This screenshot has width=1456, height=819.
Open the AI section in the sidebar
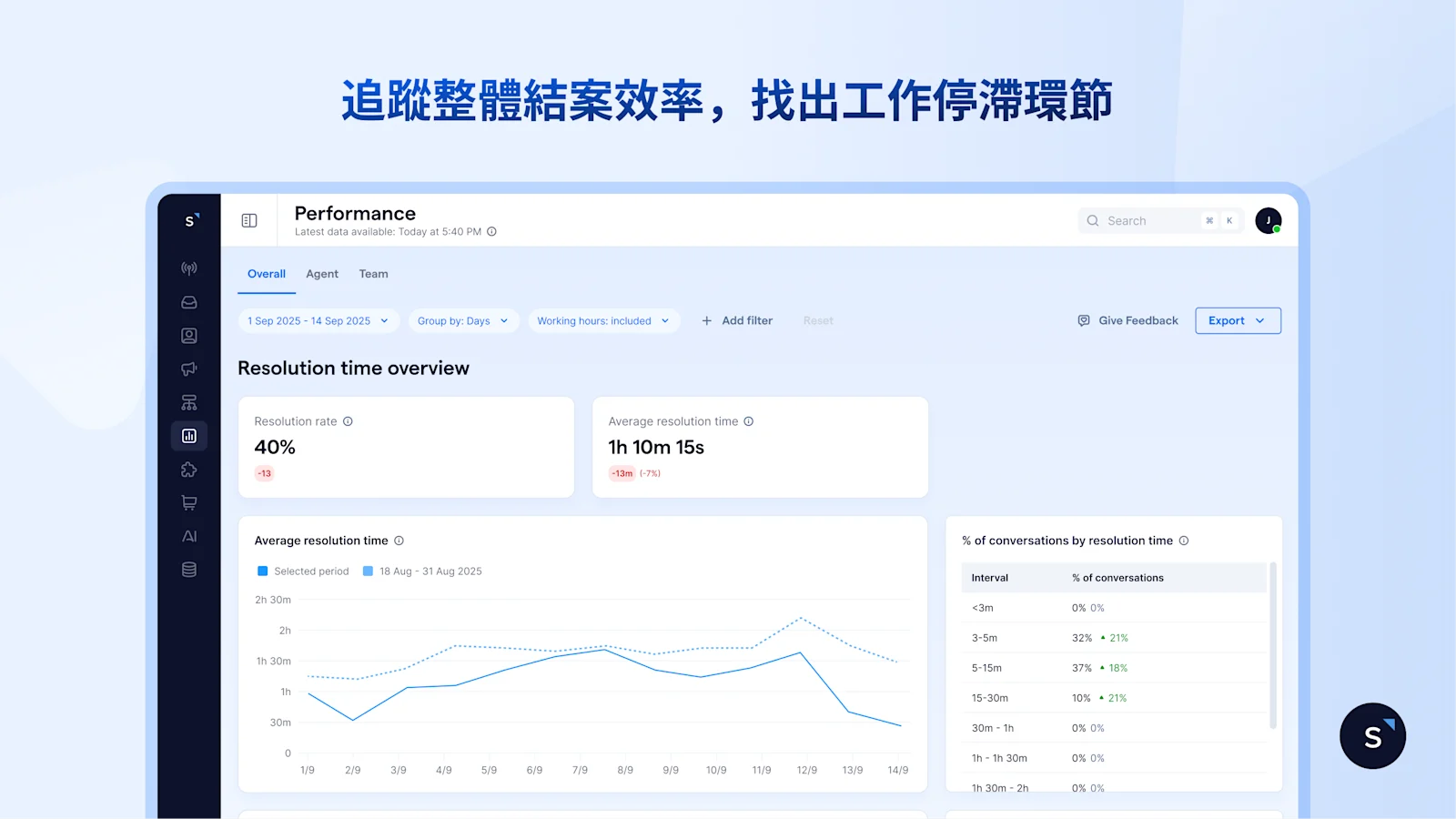coord(188,536)
